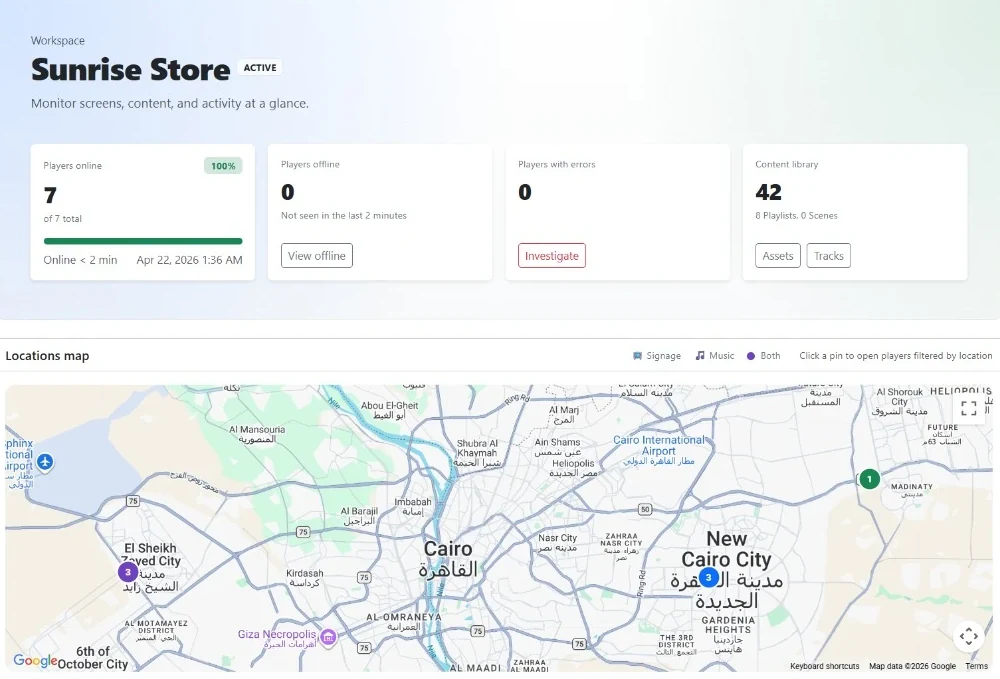Open the green pin near Madinaty
The height and width of the screenshot is (679, 1000).
pyautogui.click(x=869, y=480)
